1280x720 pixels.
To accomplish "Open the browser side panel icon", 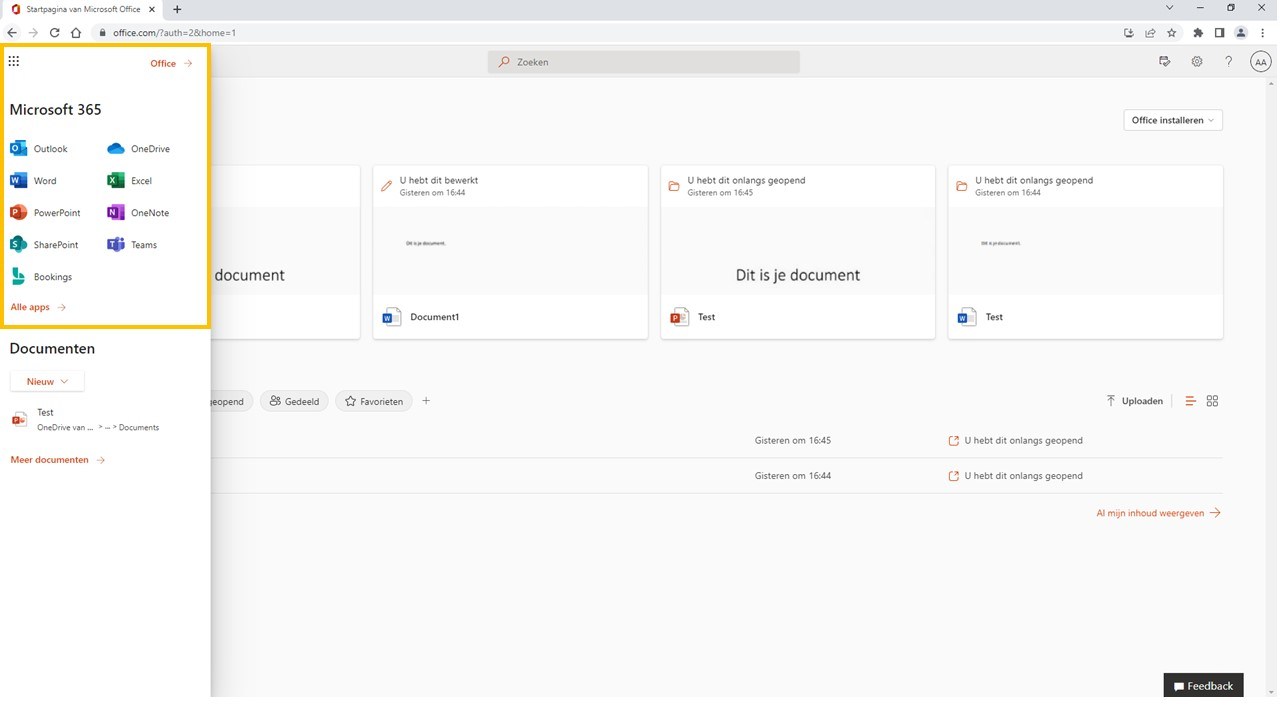I will (1219, 33).
